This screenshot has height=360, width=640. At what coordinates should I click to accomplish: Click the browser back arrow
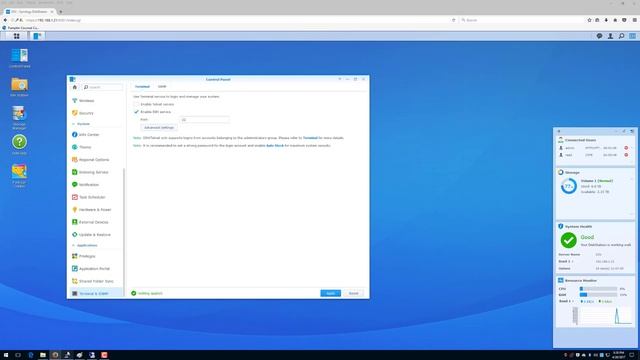tap(5, 20)
